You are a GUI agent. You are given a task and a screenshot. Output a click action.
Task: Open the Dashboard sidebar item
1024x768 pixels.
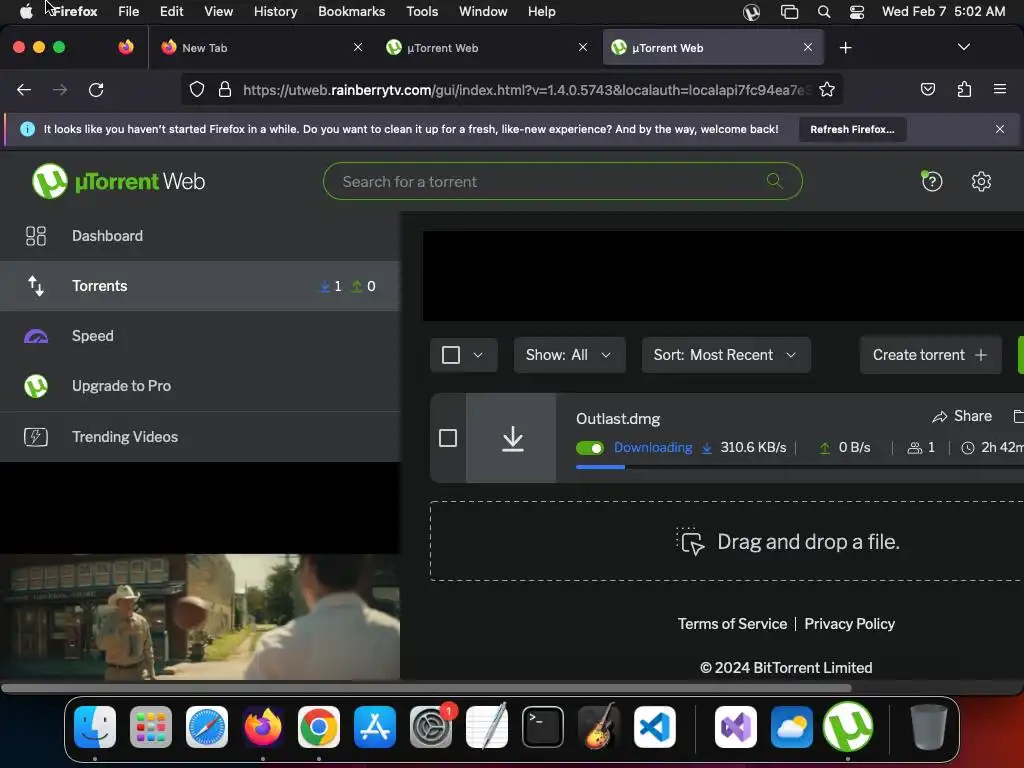point(199,236)
